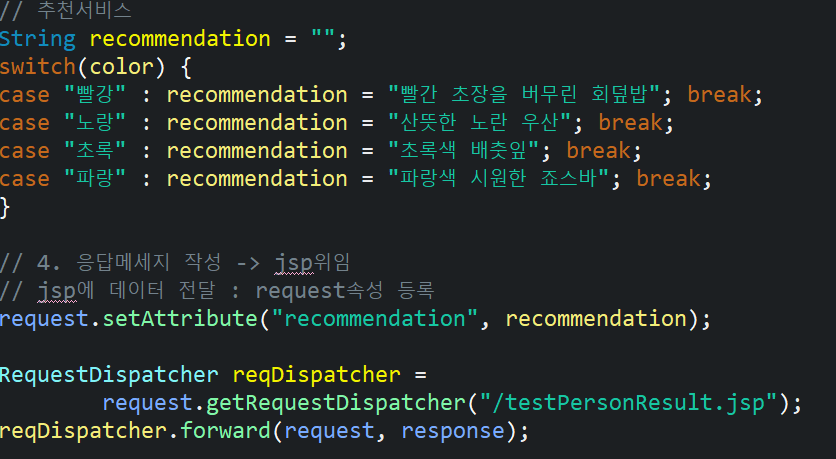Click break on the "파랑" case line

pos(668,179)
